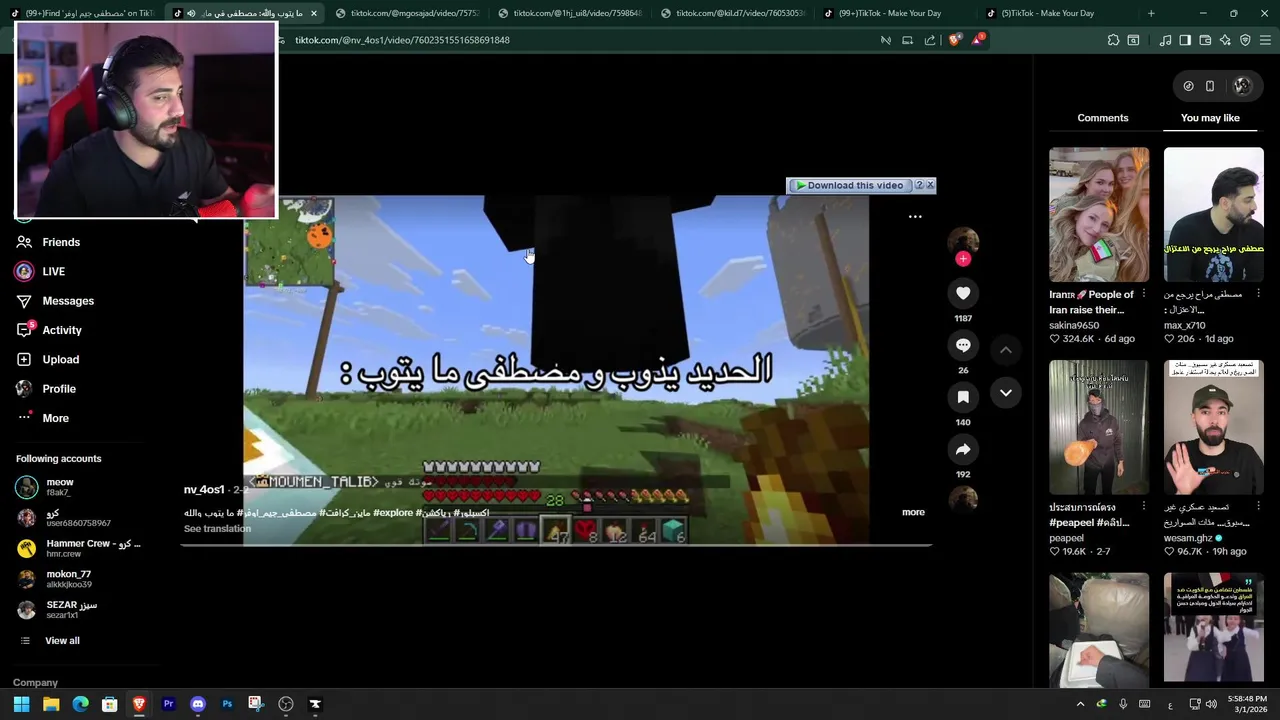Open the wesam.ghz recommended video thumbnail
Viewport: 1280px width, 720px height.
[1214, 428]
